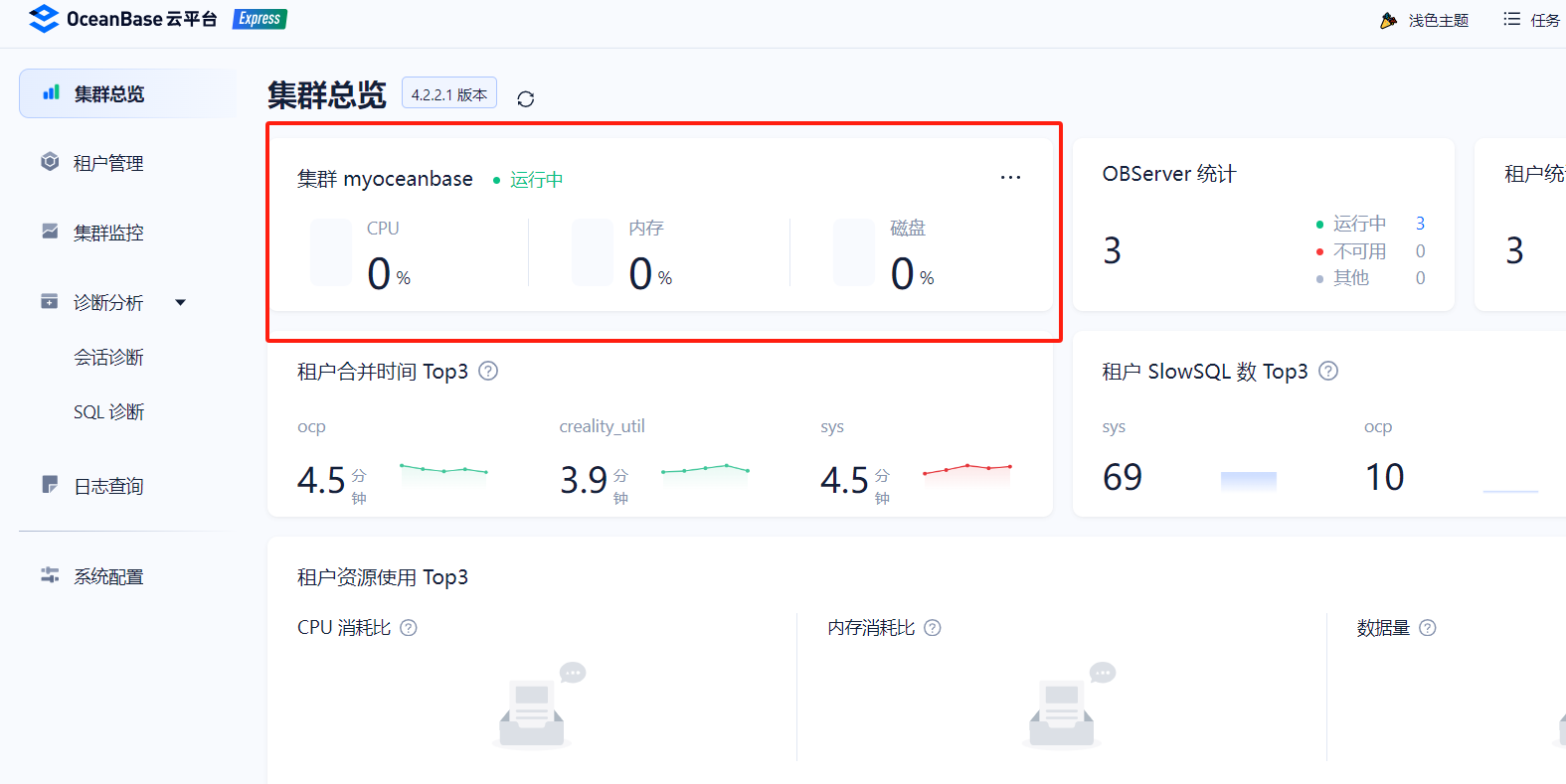The image size is (1566, 784).
Task: Click the 其他 count 0 link
Action: click(x=1420, y=277)
